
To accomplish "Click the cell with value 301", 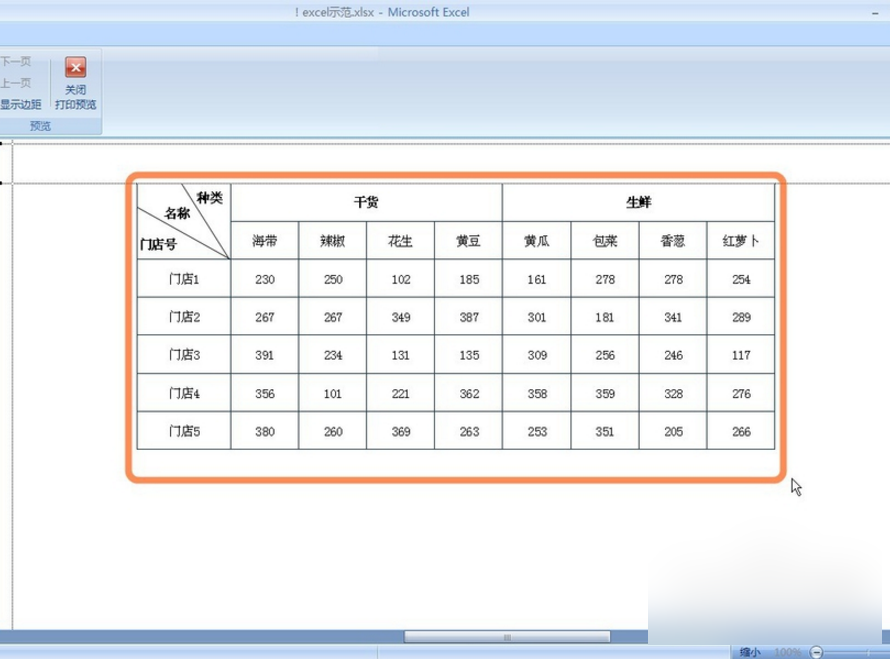I will click(537, 317).
